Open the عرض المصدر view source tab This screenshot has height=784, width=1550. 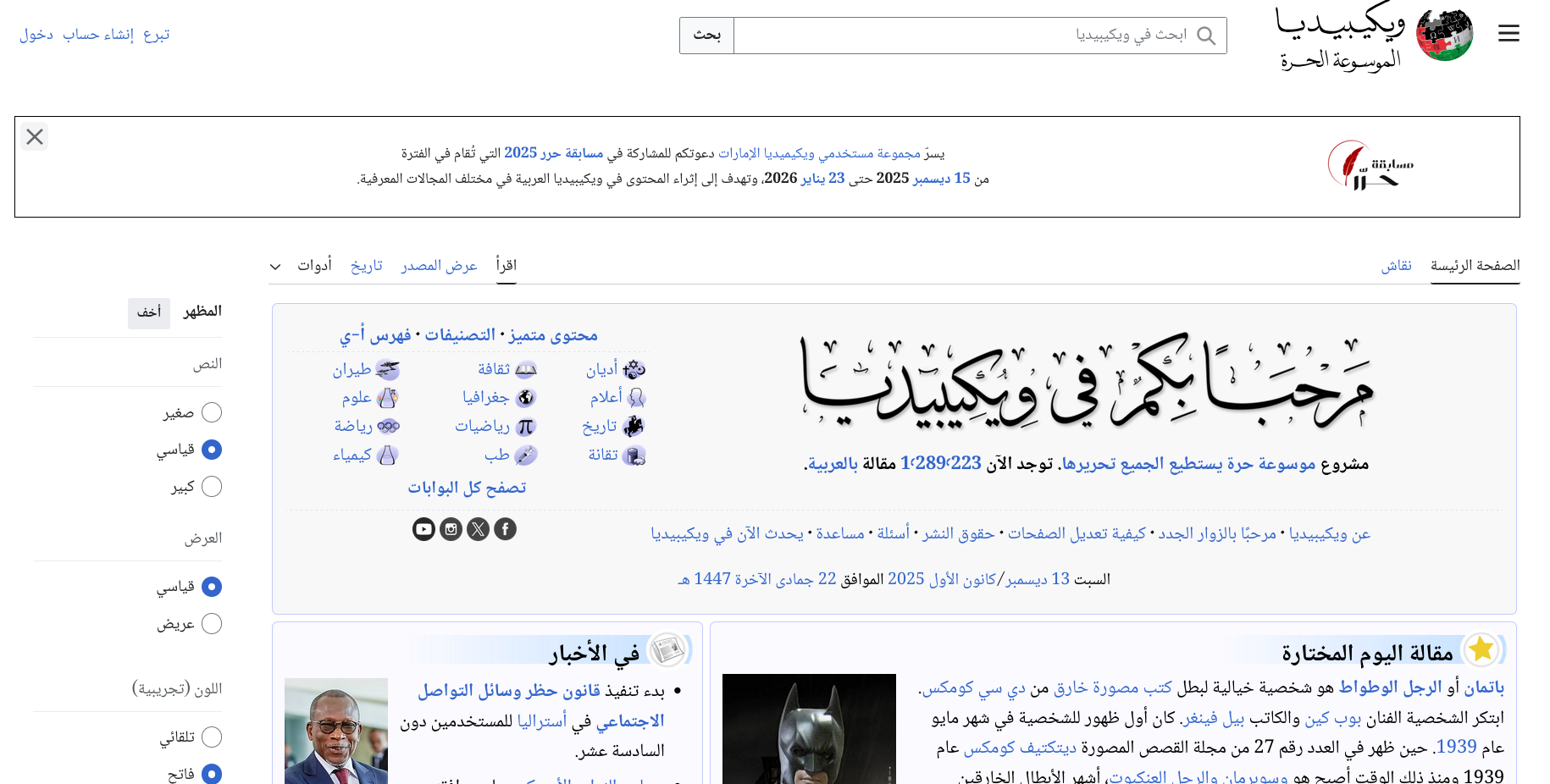coord(440,266)
